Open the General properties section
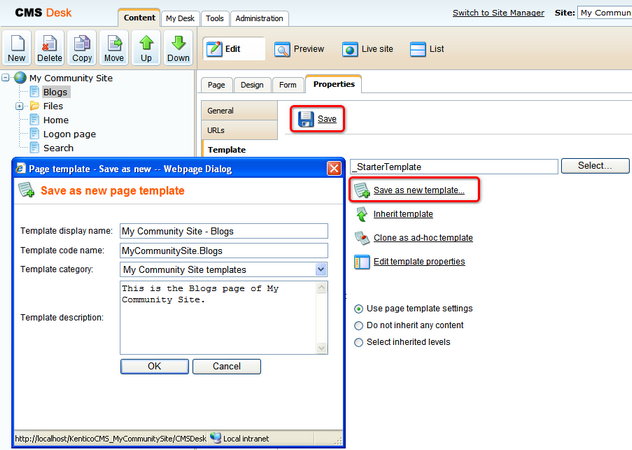The image size is (632, 450). click(239, 110)
